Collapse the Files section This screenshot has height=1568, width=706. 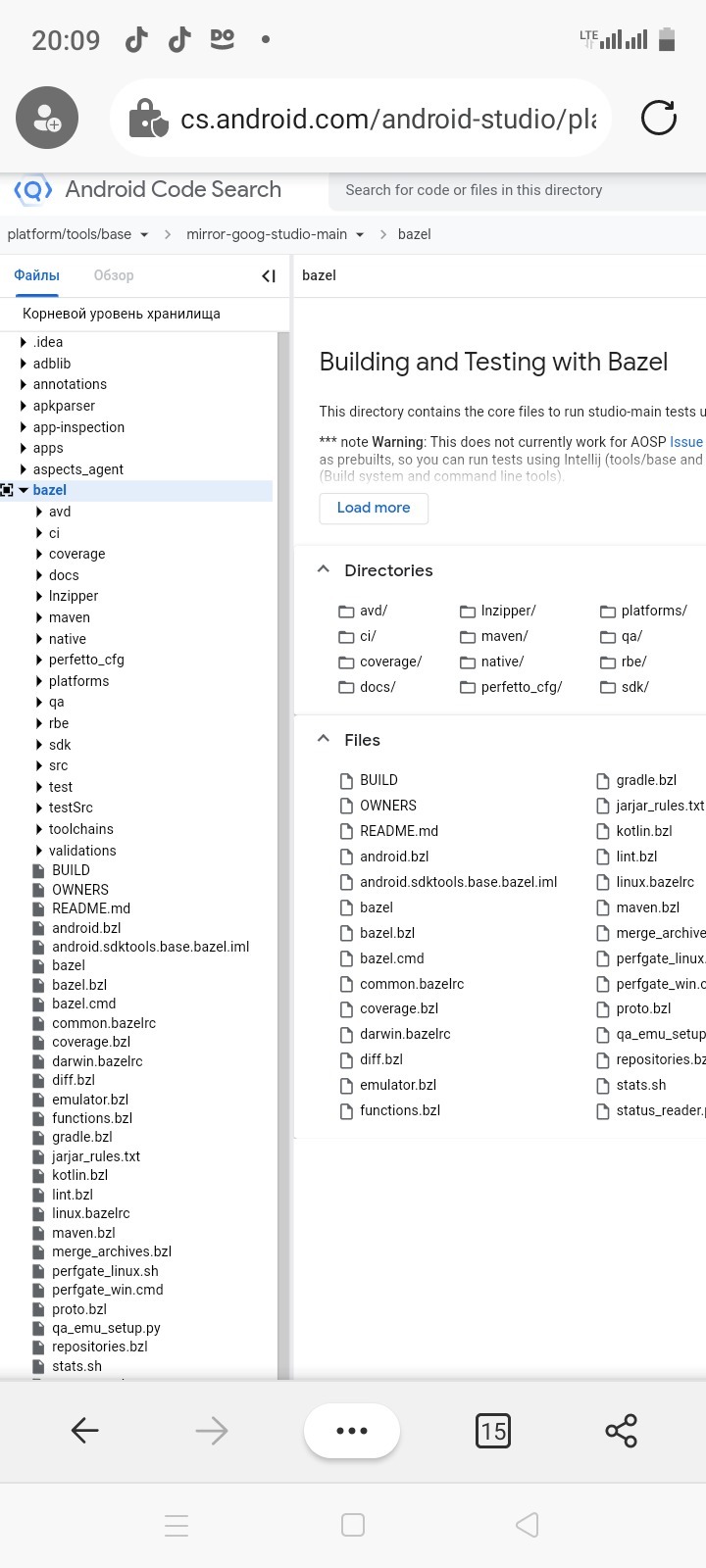(x=324, y=739)
